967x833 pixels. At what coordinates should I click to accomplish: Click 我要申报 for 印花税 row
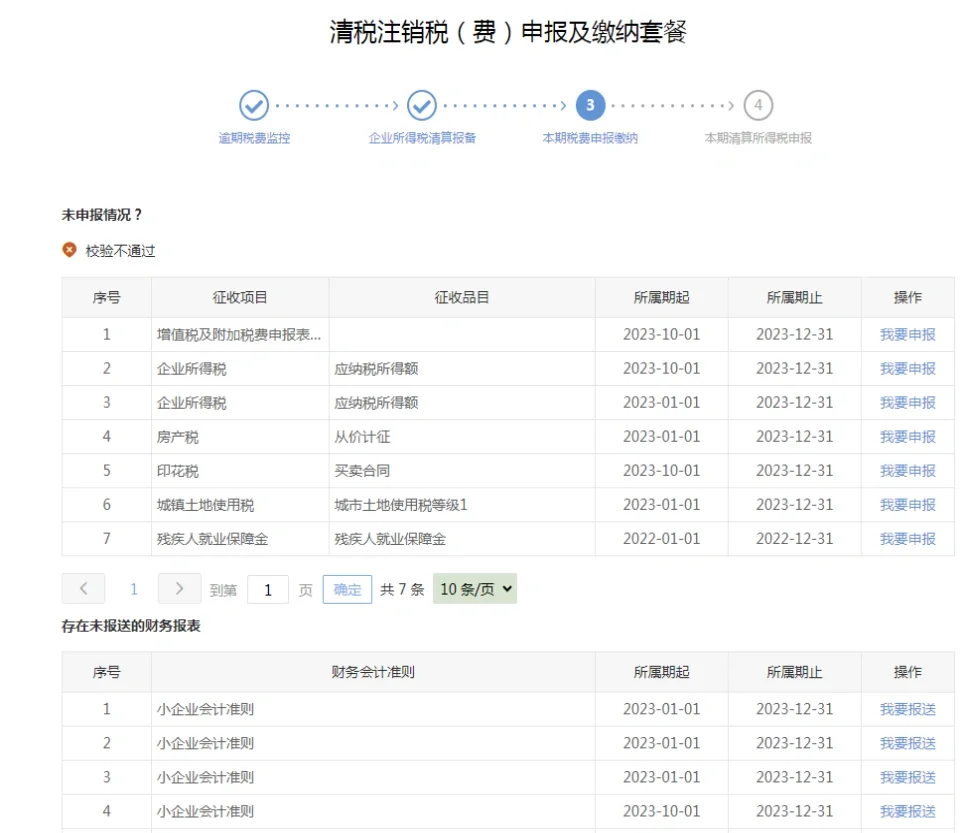coord(907,471)
